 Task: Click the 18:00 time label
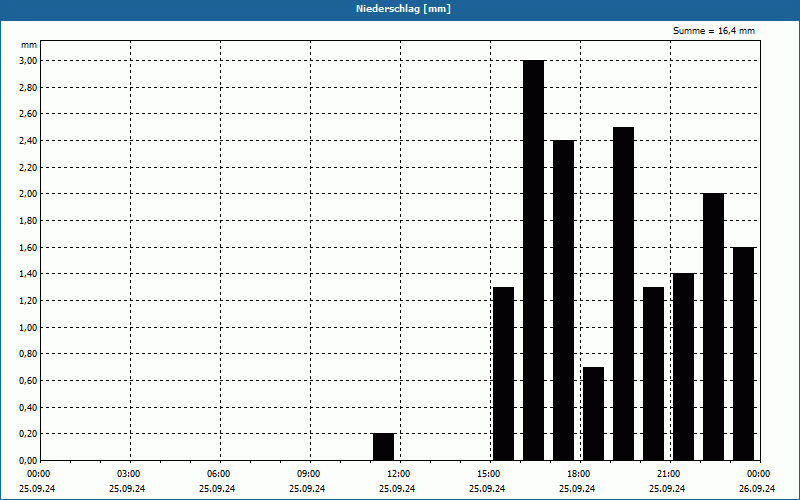coord(579,474)
